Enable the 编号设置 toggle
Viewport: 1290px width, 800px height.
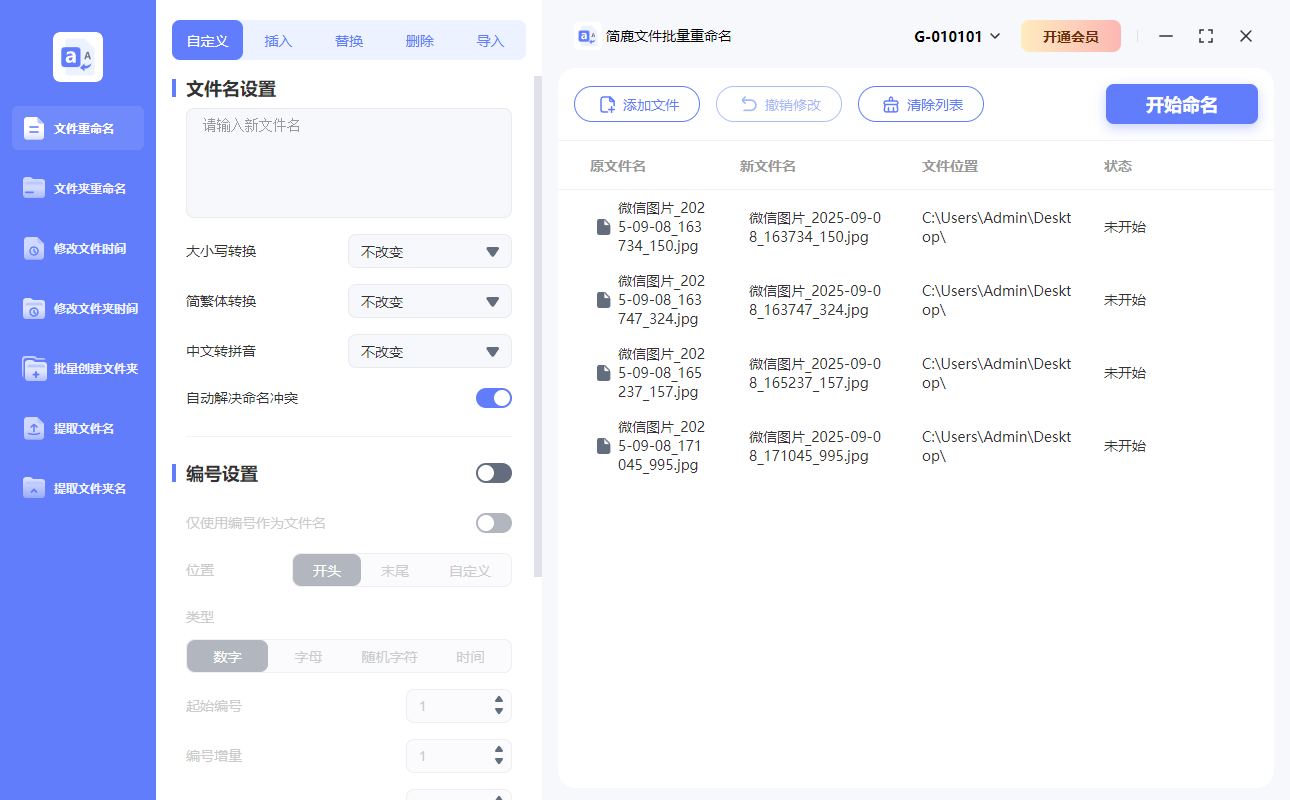(x=493, y=472)
